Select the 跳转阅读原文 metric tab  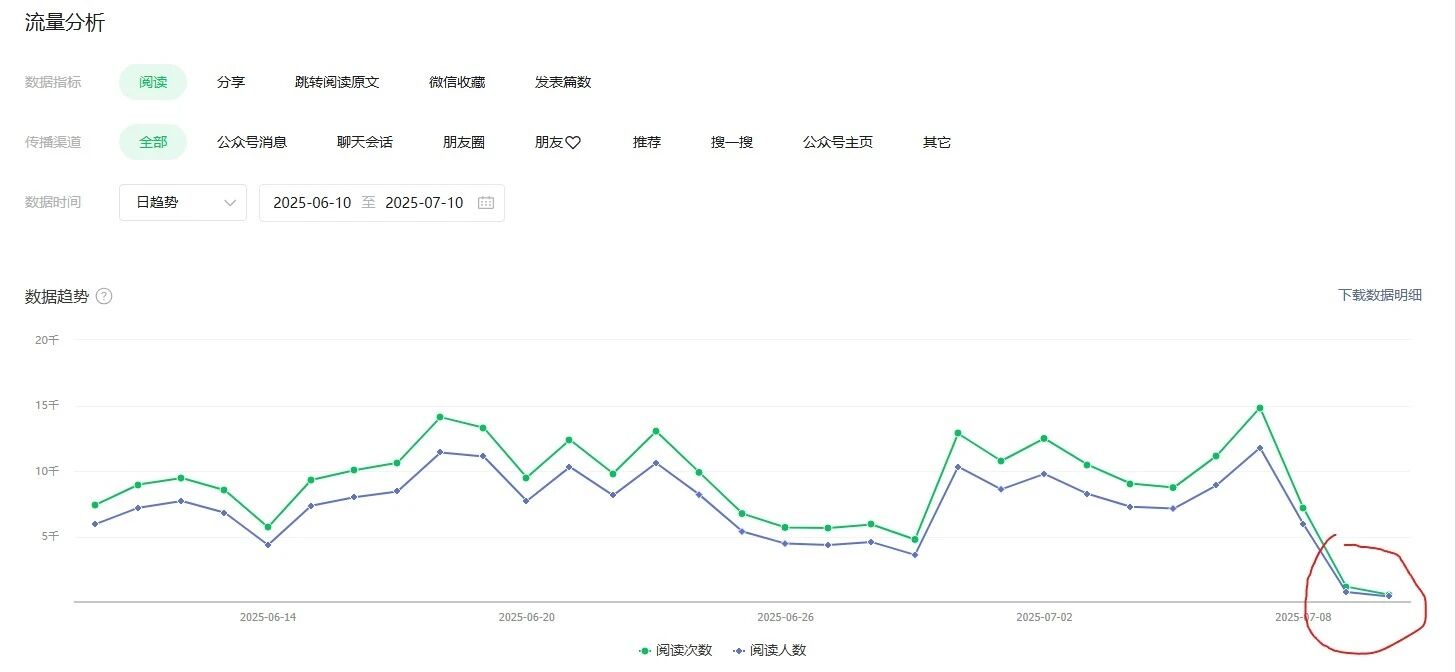pos(337,82)
